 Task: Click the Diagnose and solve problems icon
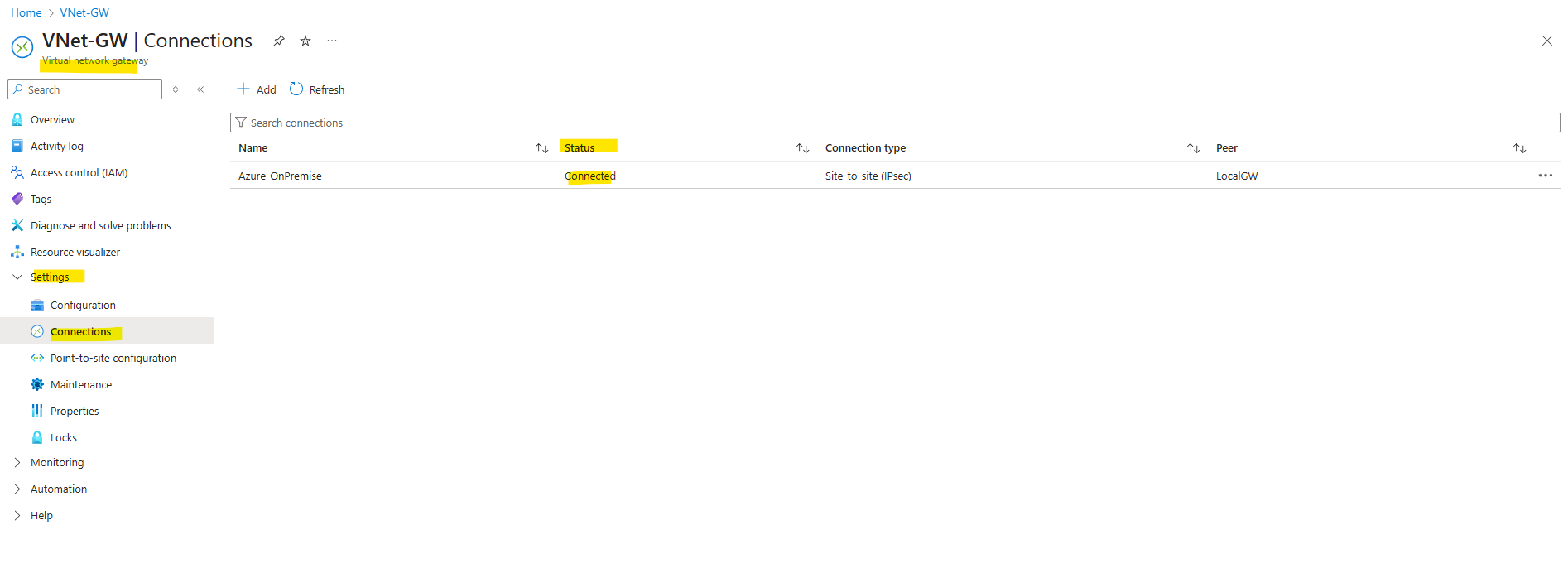(17, 225)
